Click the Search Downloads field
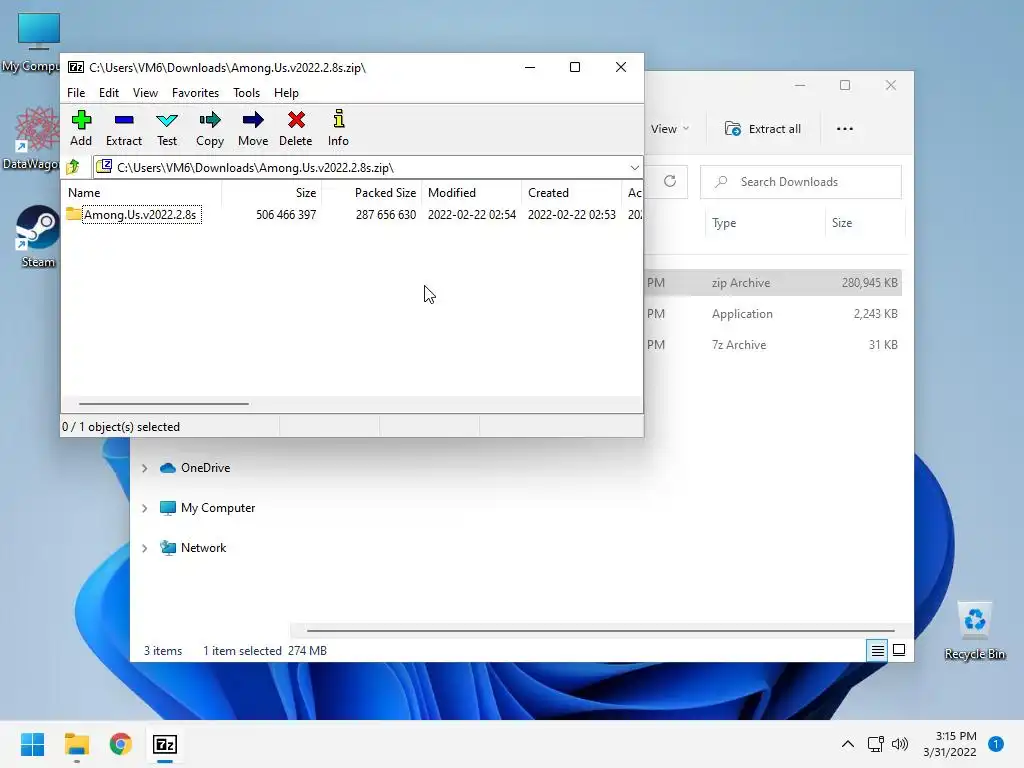 tap(801, 182)
